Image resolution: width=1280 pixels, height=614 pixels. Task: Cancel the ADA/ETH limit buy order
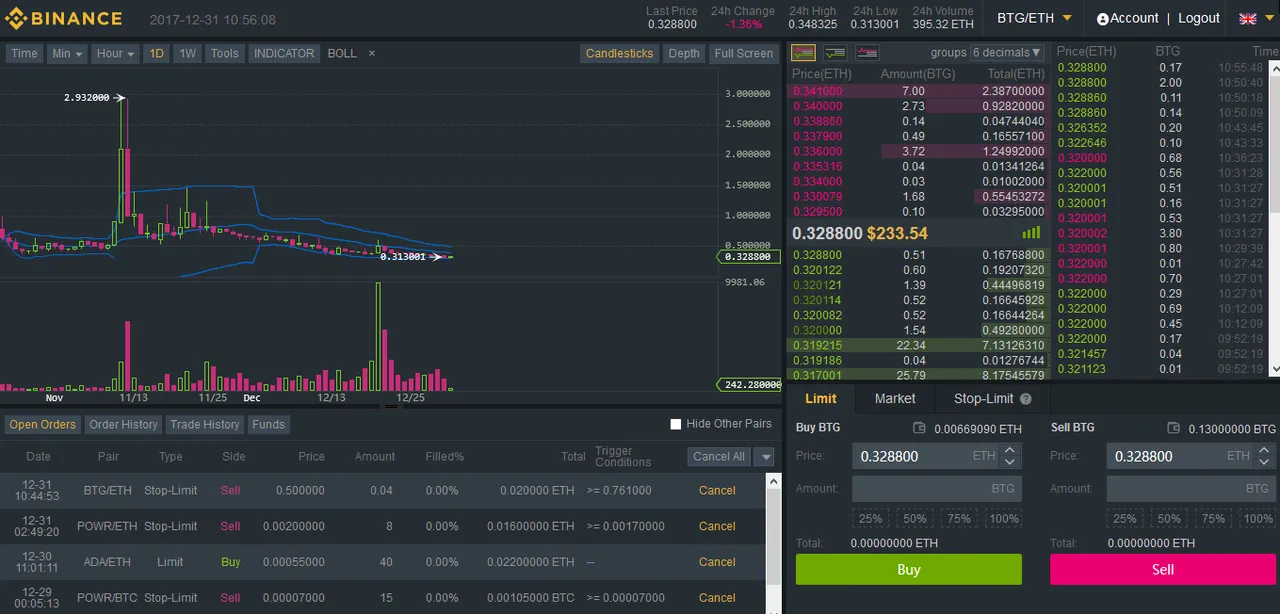click(x=717, y=562)
